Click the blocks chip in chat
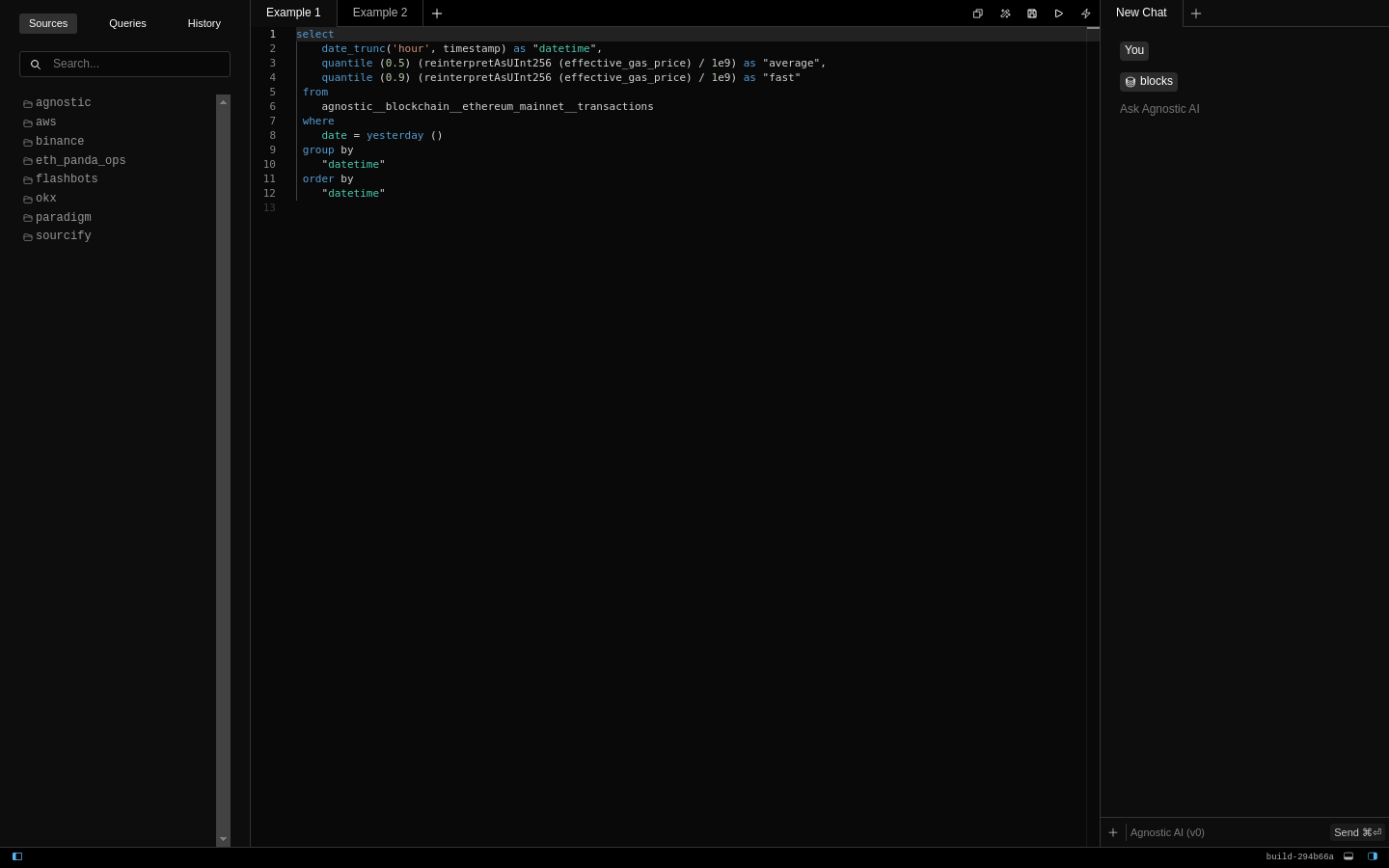This screenshot has width=1389, height=868. [x=1149, y=82]
